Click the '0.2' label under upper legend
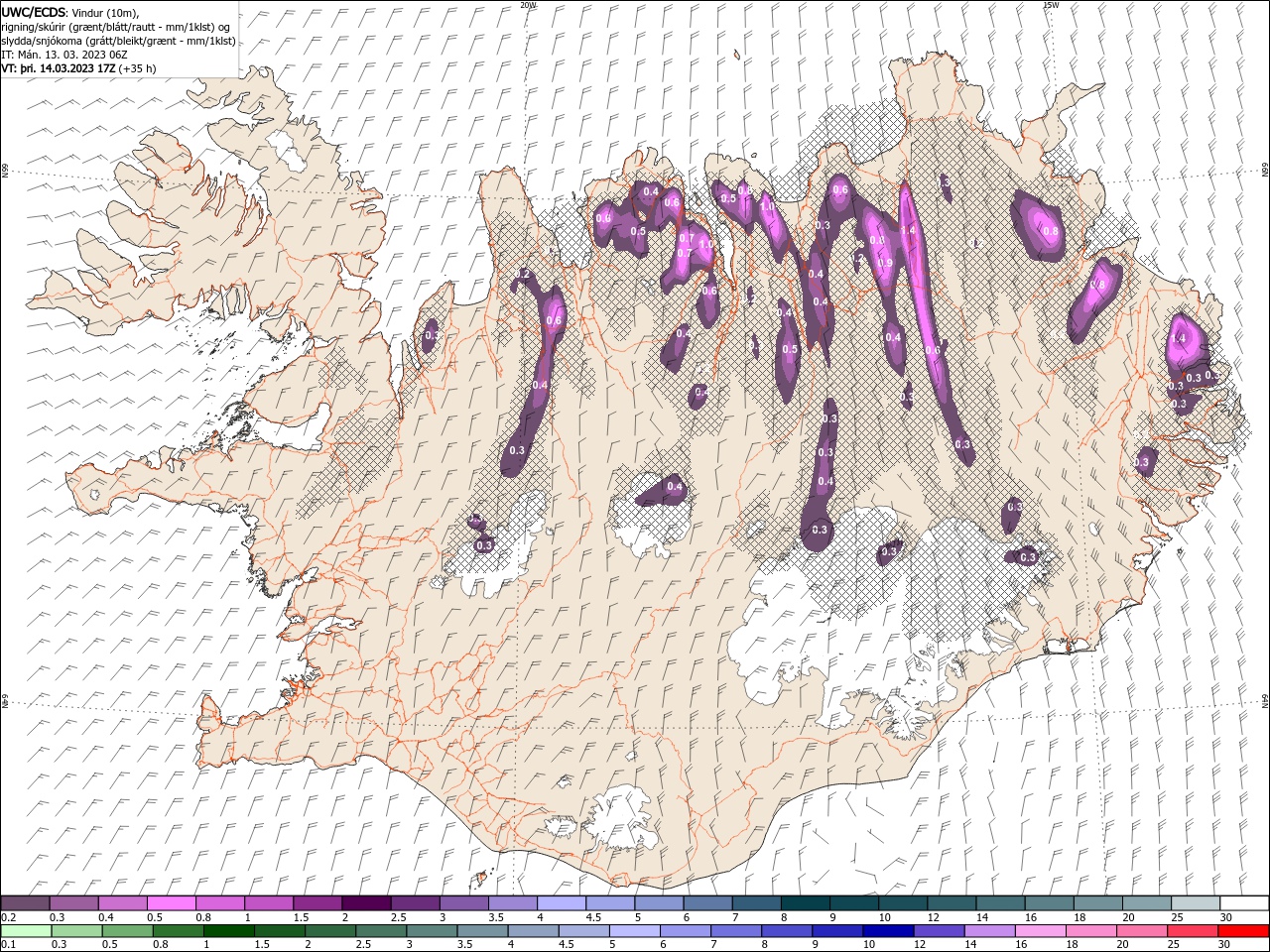Image resolution: width=1270 pixels, height=952 pixels. tap(7, 917)
